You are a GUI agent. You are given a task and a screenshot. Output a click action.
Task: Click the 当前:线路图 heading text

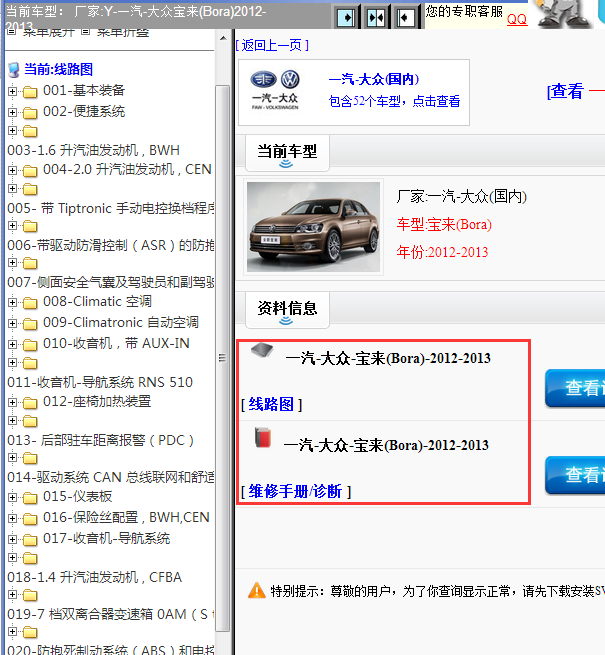58,69
